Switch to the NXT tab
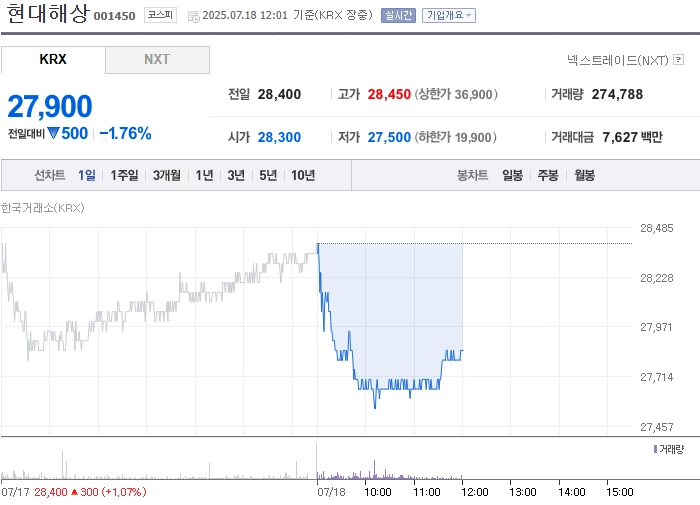The width and height of the screenshot is (700, 505). click(157, 59)
